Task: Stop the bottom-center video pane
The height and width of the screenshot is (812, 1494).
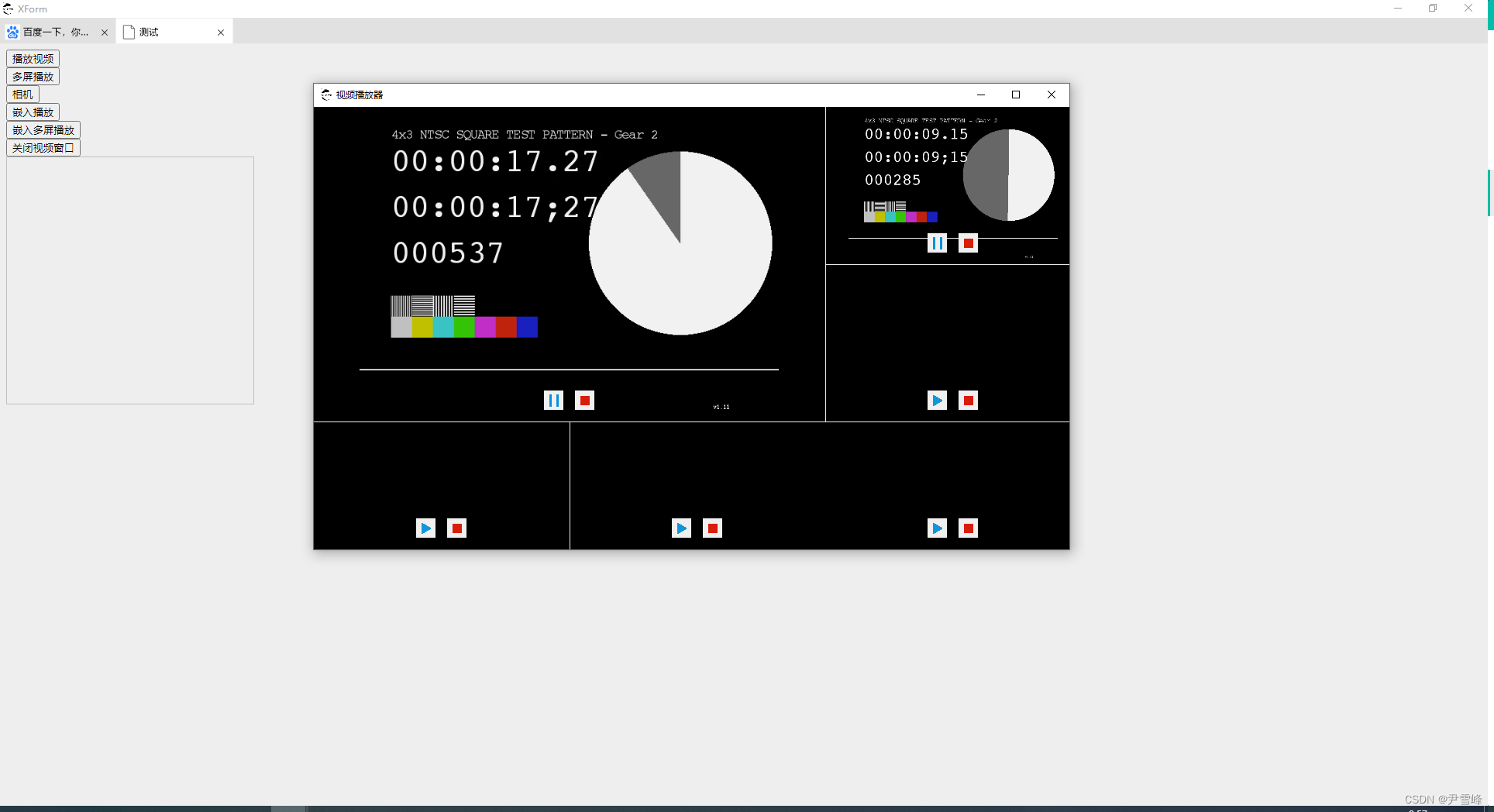Action: (713, 528)
